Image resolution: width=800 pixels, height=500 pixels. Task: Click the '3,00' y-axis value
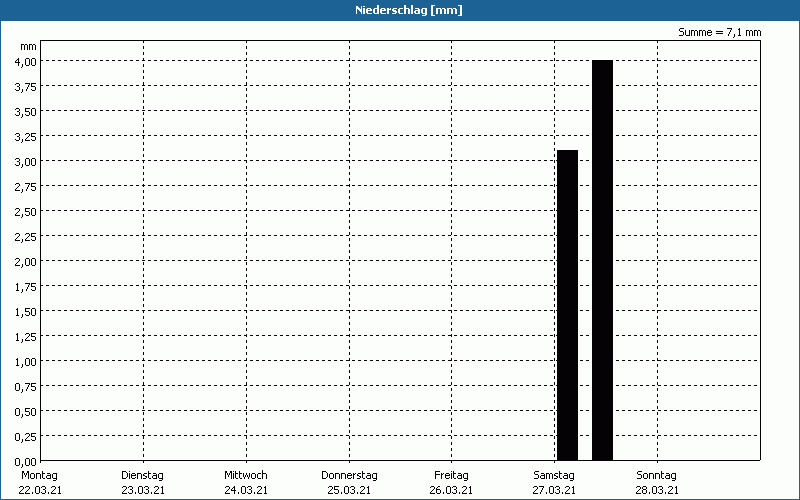tap(26, 162)
